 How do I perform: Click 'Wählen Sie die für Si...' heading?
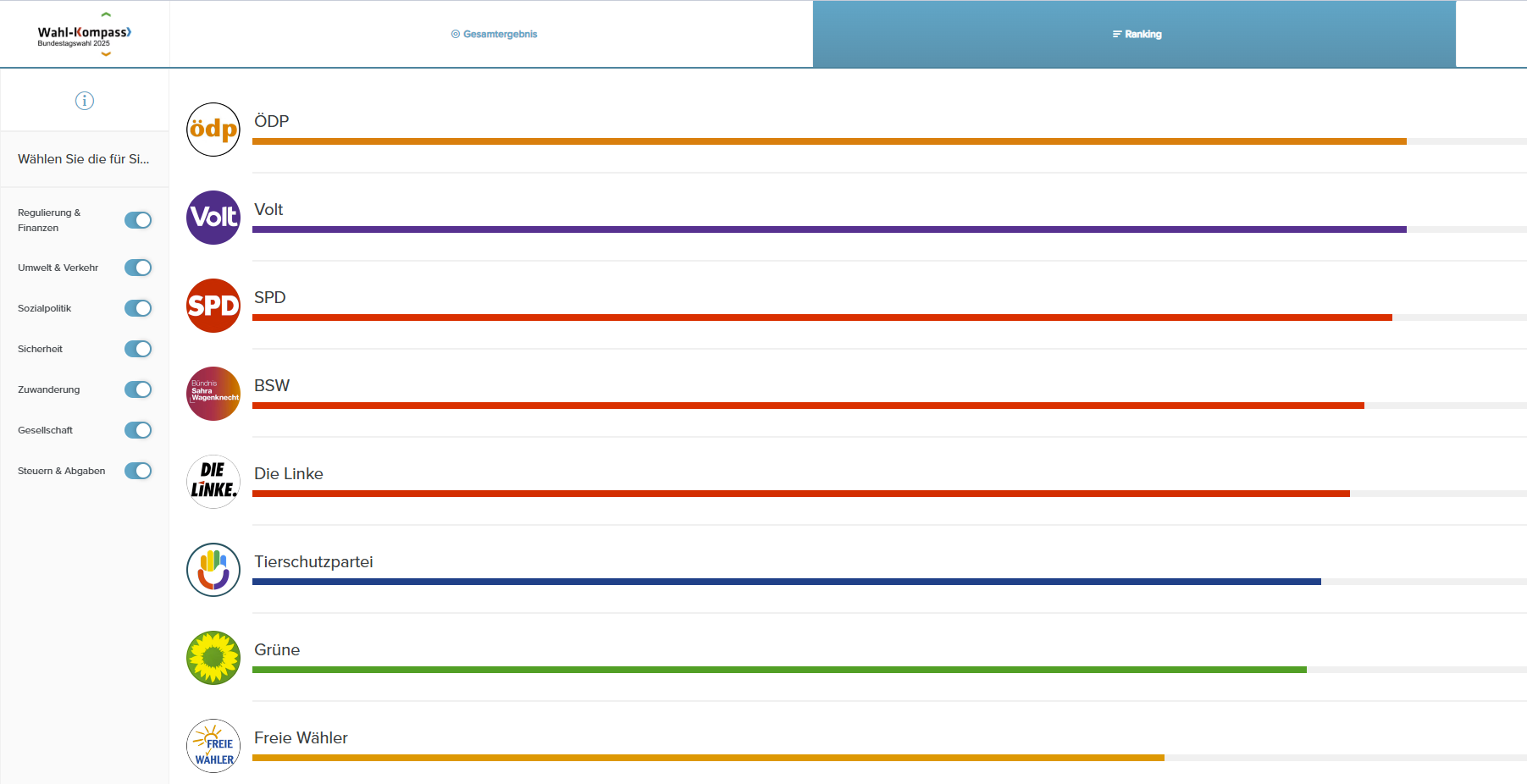click(84, 158)
